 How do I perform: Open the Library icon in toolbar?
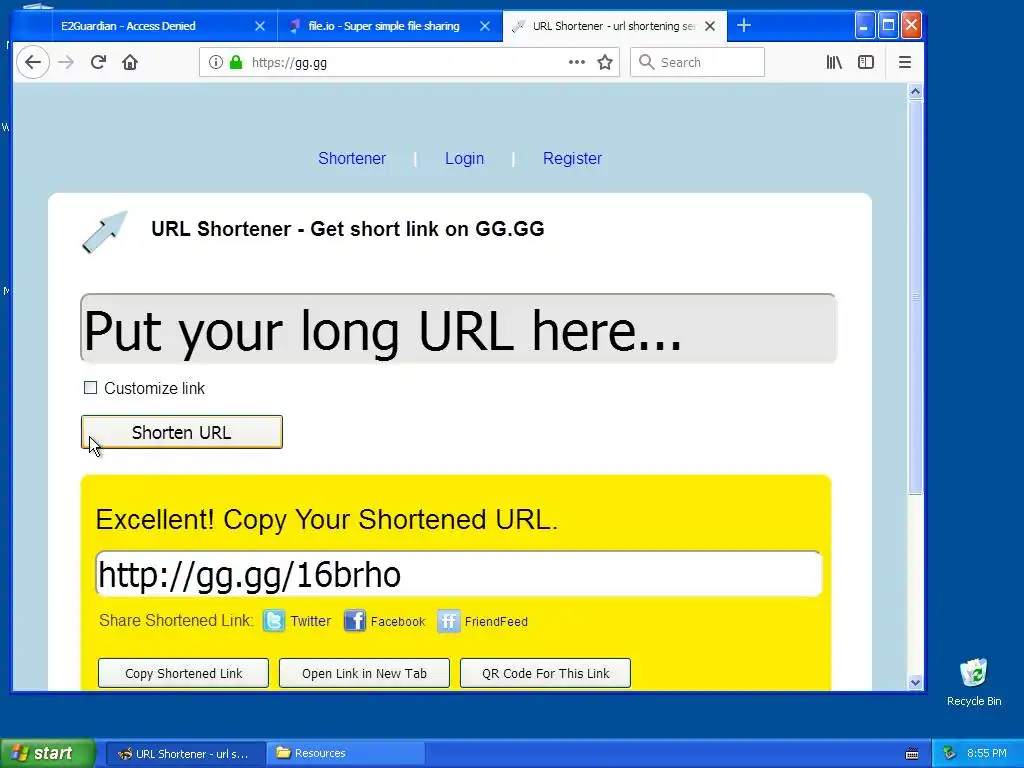tap(834, 63)
